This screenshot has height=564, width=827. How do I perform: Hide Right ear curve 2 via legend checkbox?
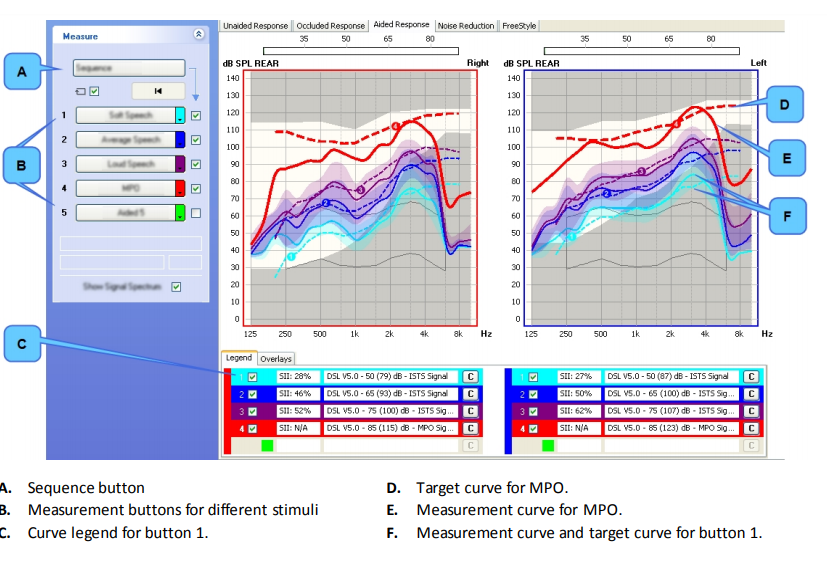coord(253,394)
